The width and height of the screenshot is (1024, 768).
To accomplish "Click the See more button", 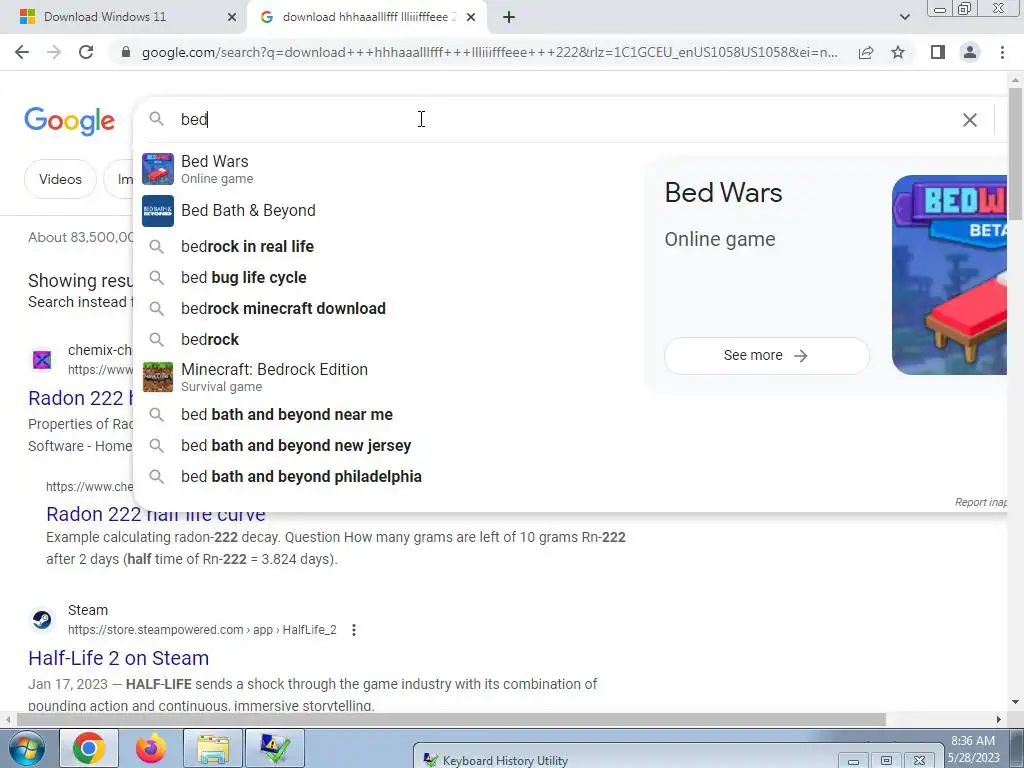I will click(766, 355).
